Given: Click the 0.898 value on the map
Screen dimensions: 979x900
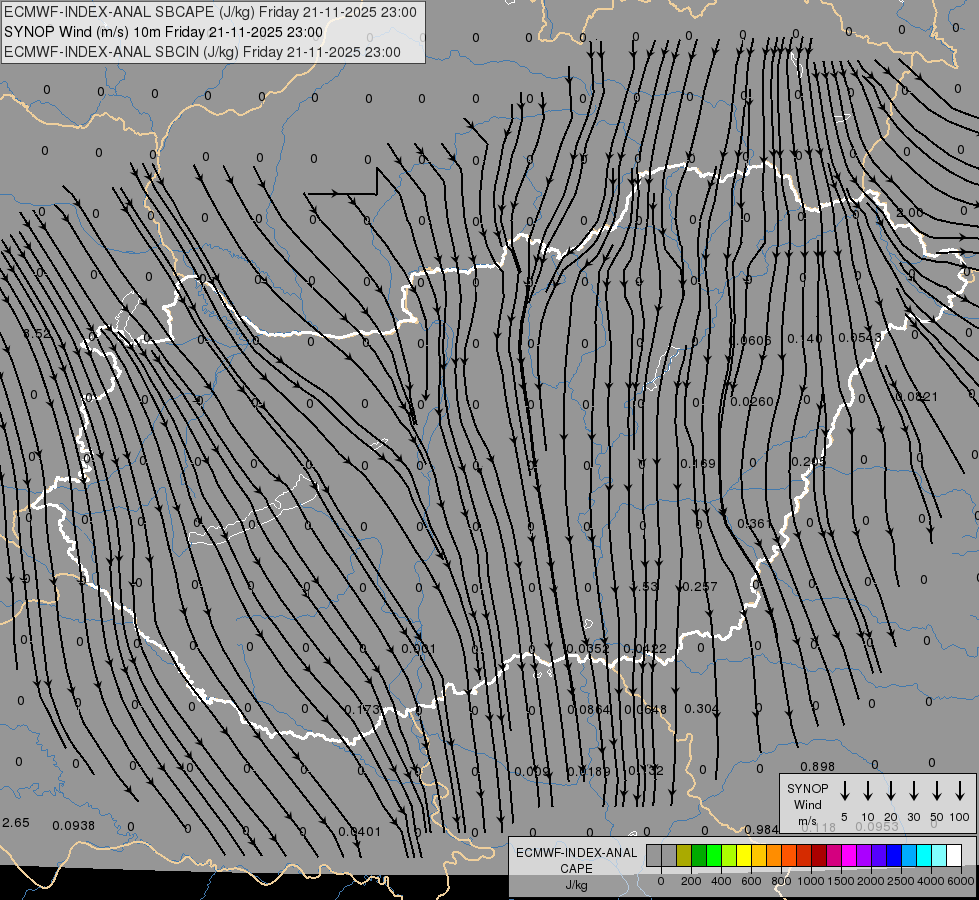Looking at the screenshot, I should click(818, 766).
